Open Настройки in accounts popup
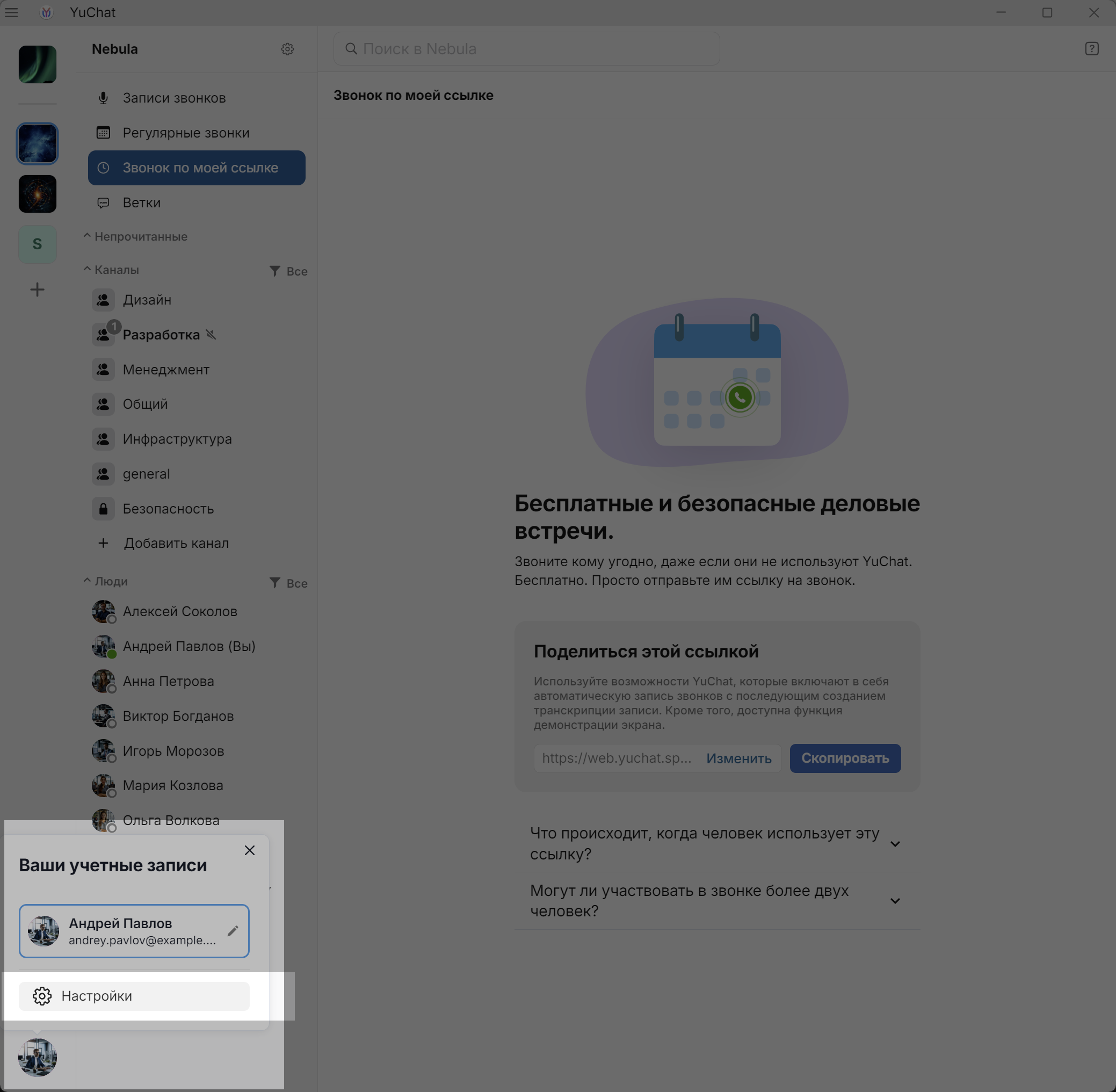The image size is (1116, 1092). click(134, 997)
